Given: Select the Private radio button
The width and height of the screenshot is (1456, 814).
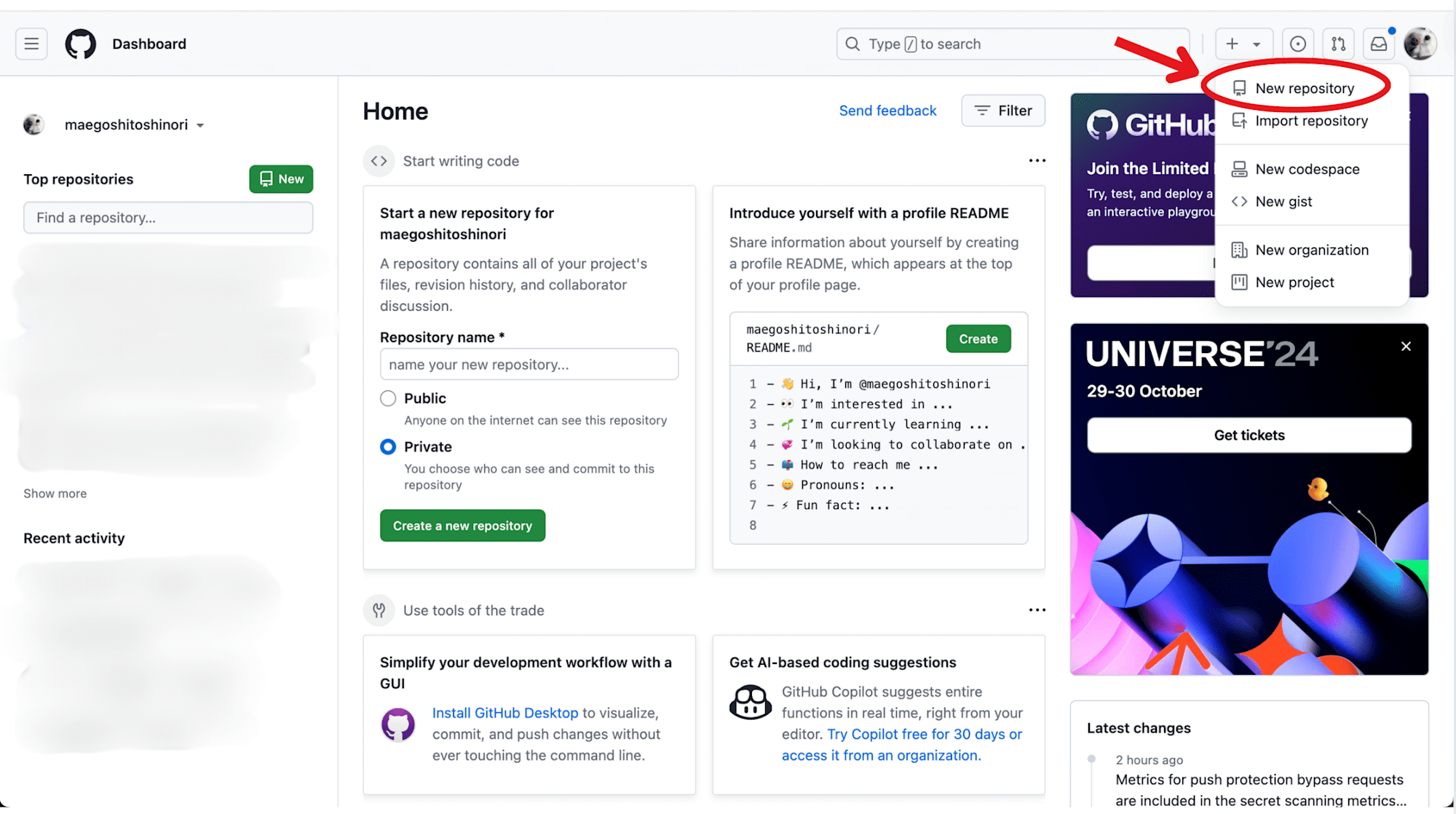Looking at the screenshot, I should point(387,446).
